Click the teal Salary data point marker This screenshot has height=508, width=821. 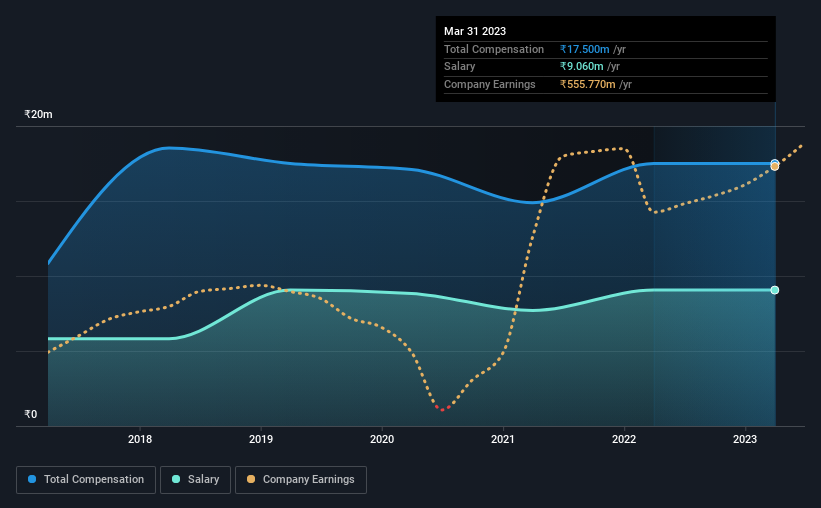coord(774,290)
